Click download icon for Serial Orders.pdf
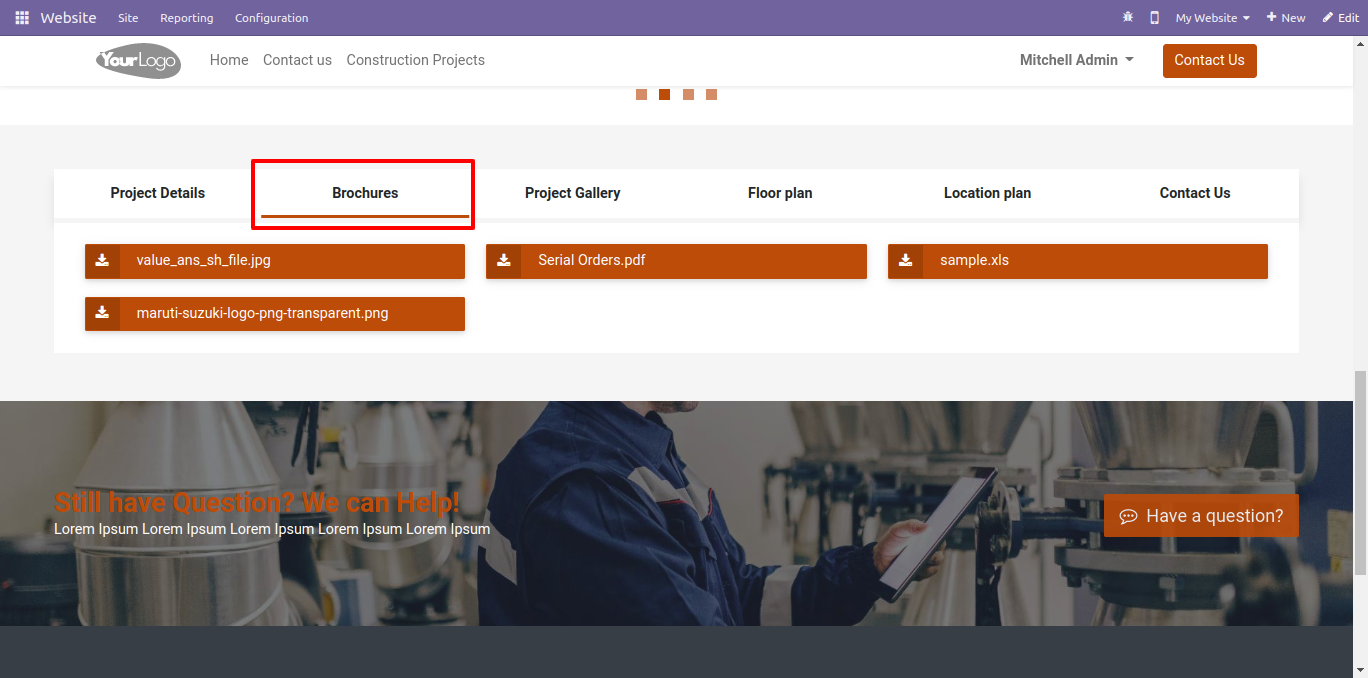The image size is (1368, 678). (504, 260)
